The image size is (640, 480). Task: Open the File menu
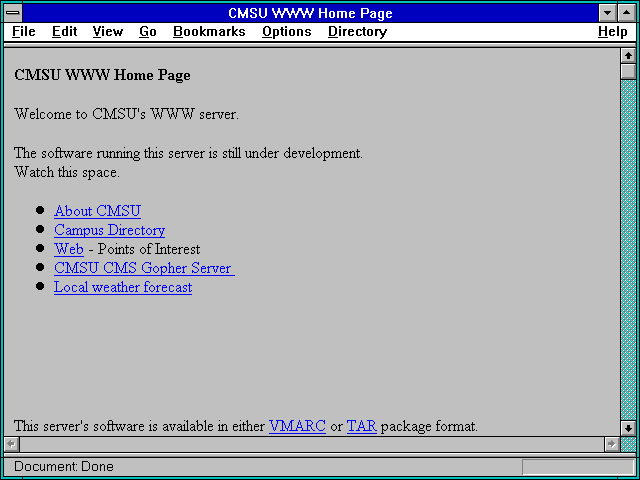click(x=24, y=32)
